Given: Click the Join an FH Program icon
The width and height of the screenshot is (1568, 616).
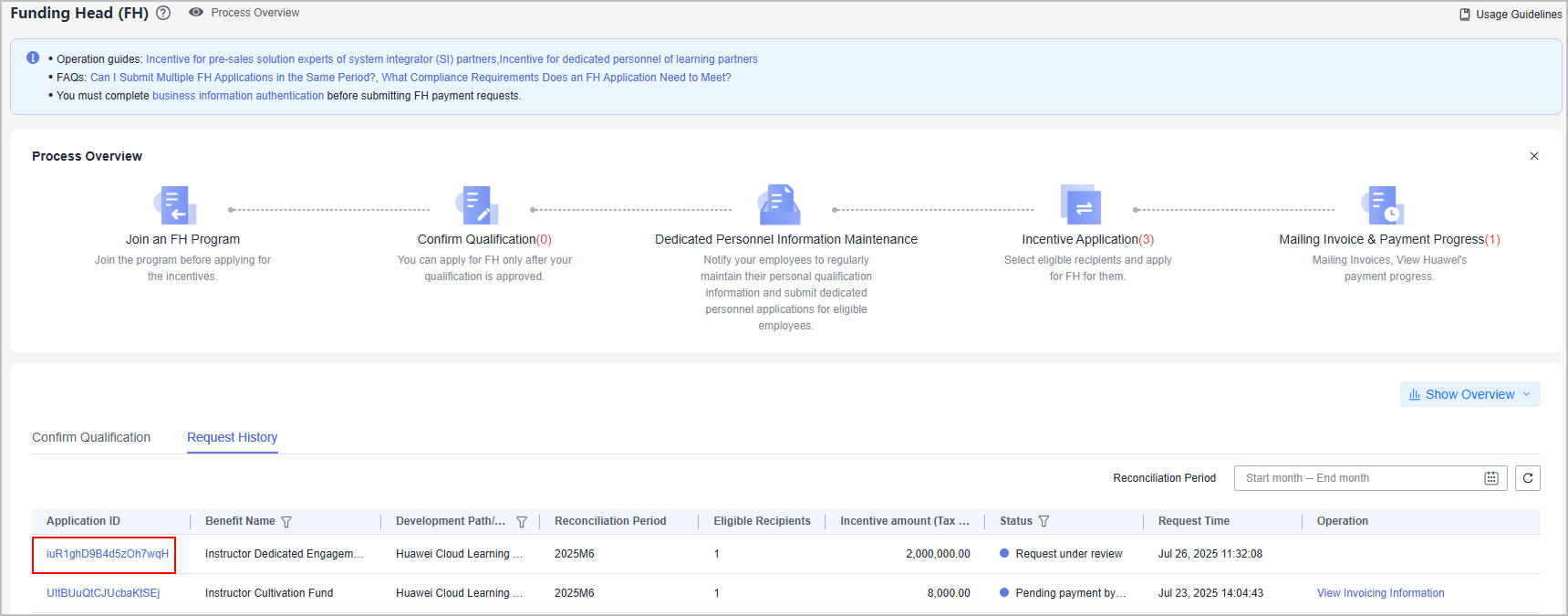Looking at the screenshot, I should pyautogui.click(x=175, y=205).
